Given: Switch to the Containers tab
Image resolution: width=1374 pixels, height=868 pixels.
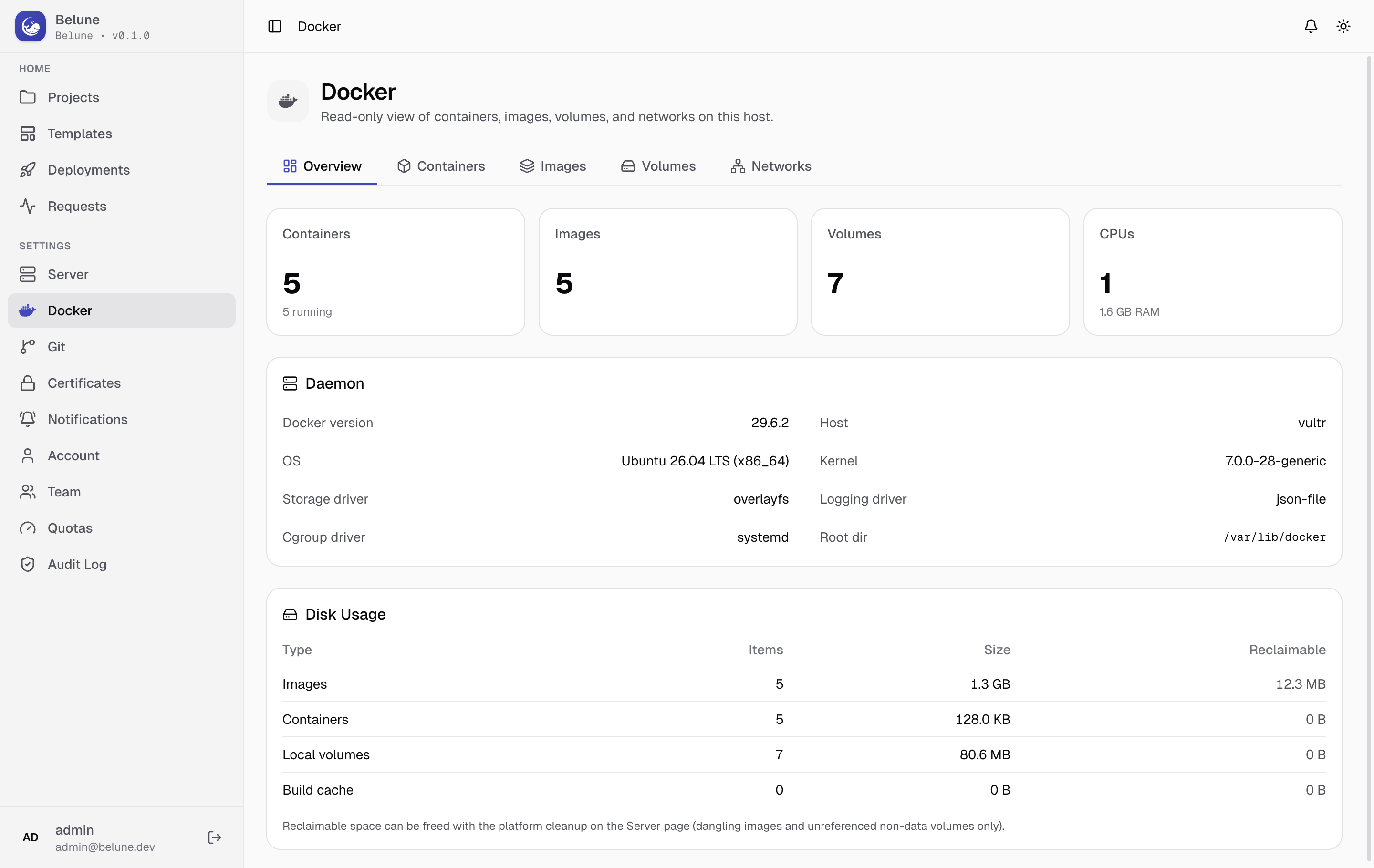Looking at the screenshot, I should pyautogui.click(x=441, y=166).
